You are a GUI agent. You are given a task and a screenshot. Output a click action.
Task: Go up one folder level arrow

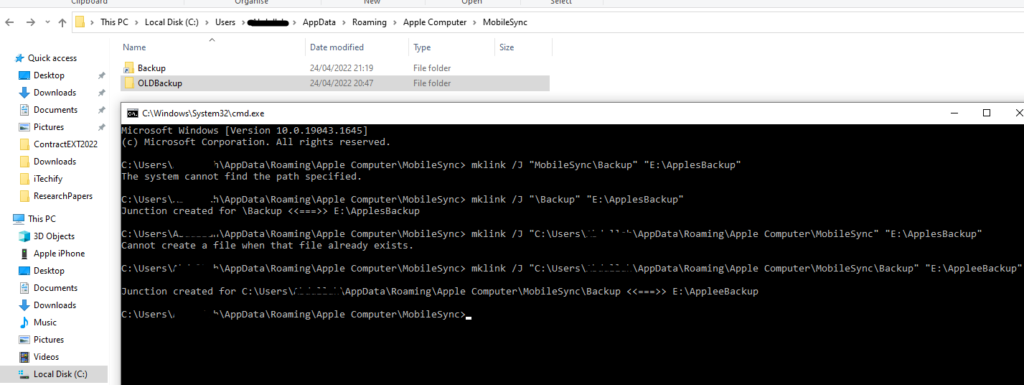(62, 22)
